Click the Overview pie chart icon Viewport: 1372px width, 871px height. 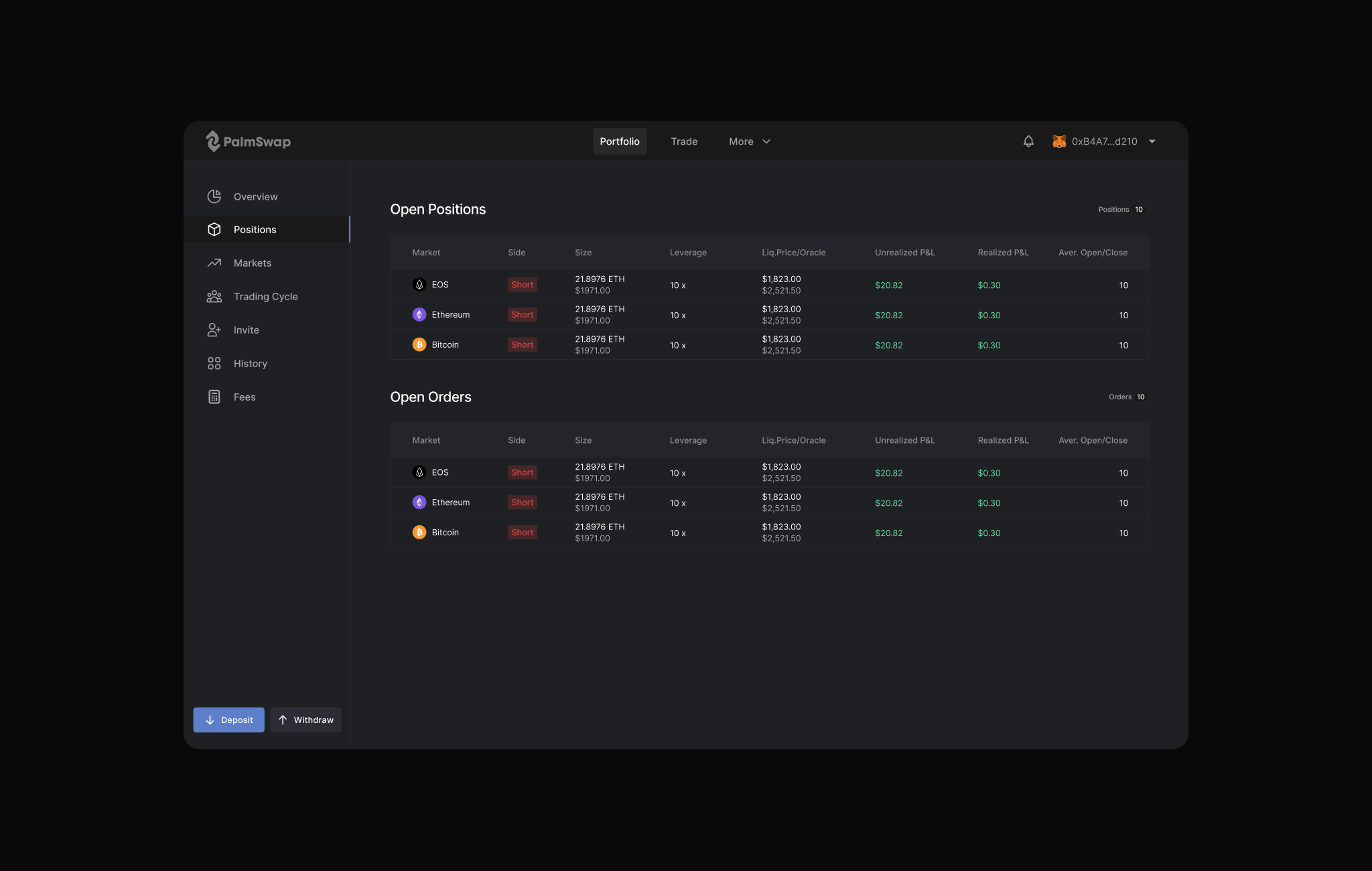click(x=214, y=196)
